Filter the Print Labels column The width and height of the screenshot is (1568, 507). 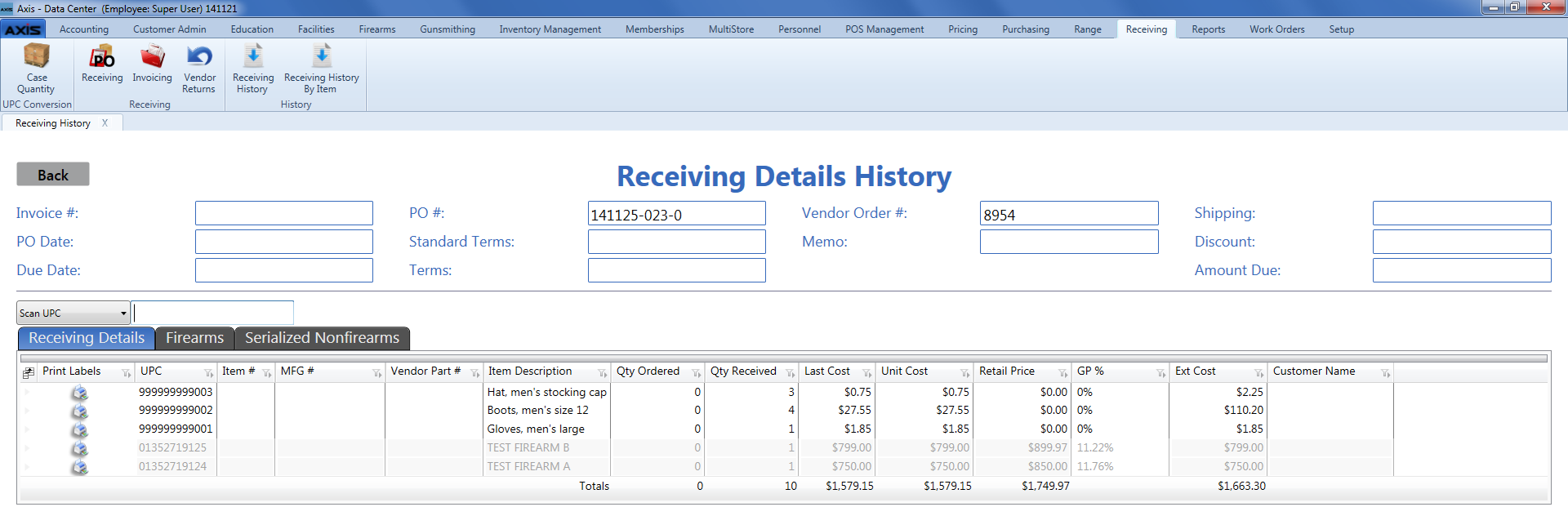(126, 373)
